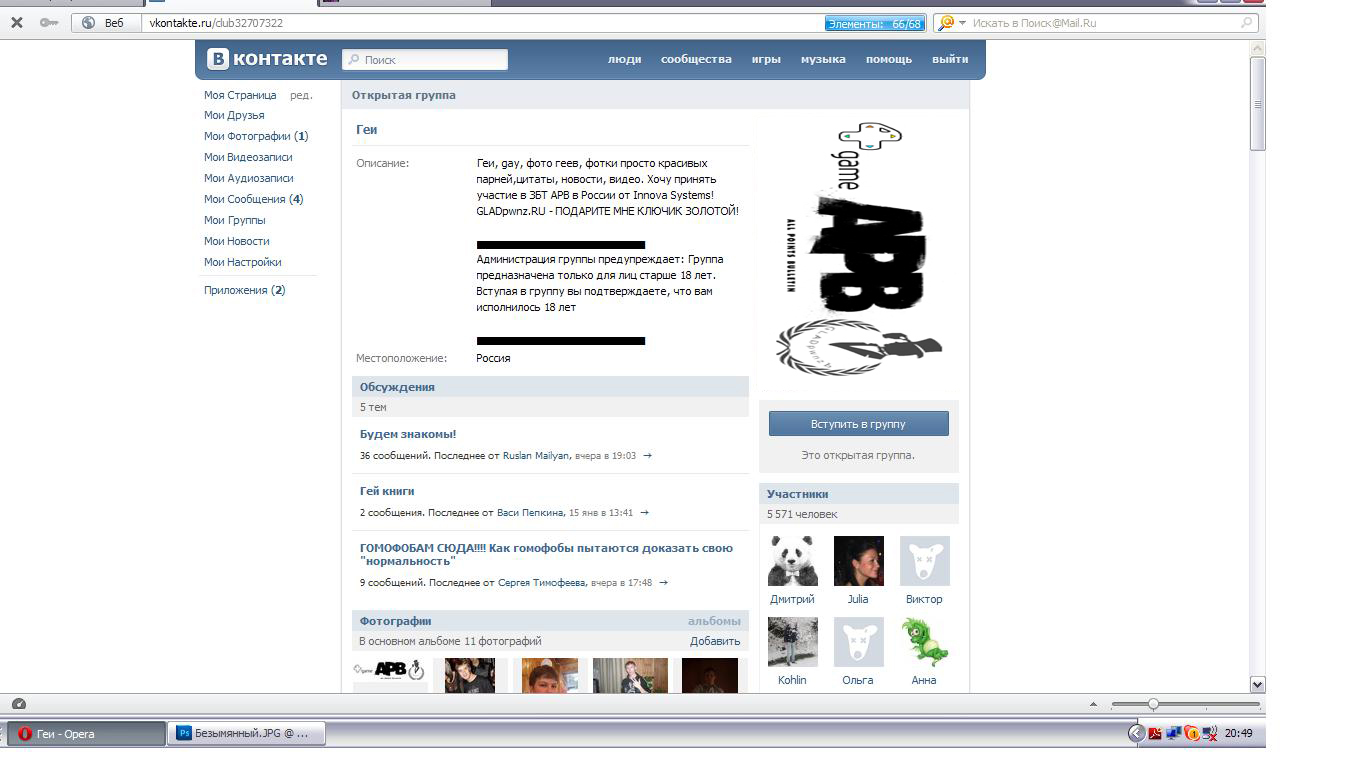Image resolution: width=1366 pixels, height=768 pixels.
Task: Open the search engine dropdown arrow
Action: (962, 22)
